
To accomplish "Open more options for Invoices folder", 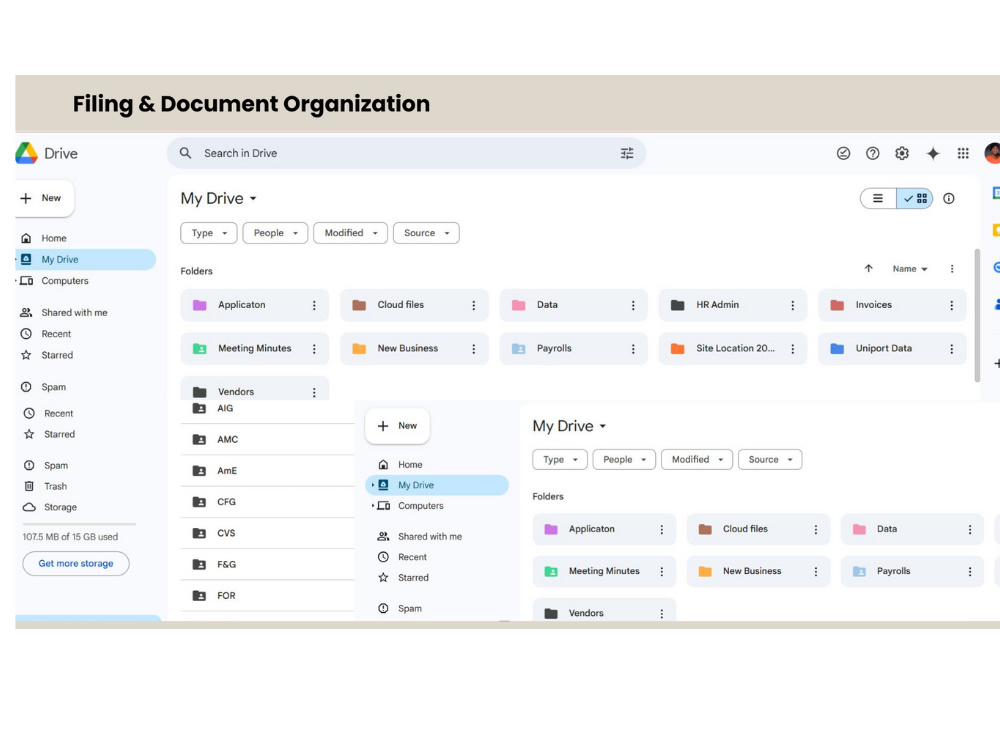I will point(952,305).
